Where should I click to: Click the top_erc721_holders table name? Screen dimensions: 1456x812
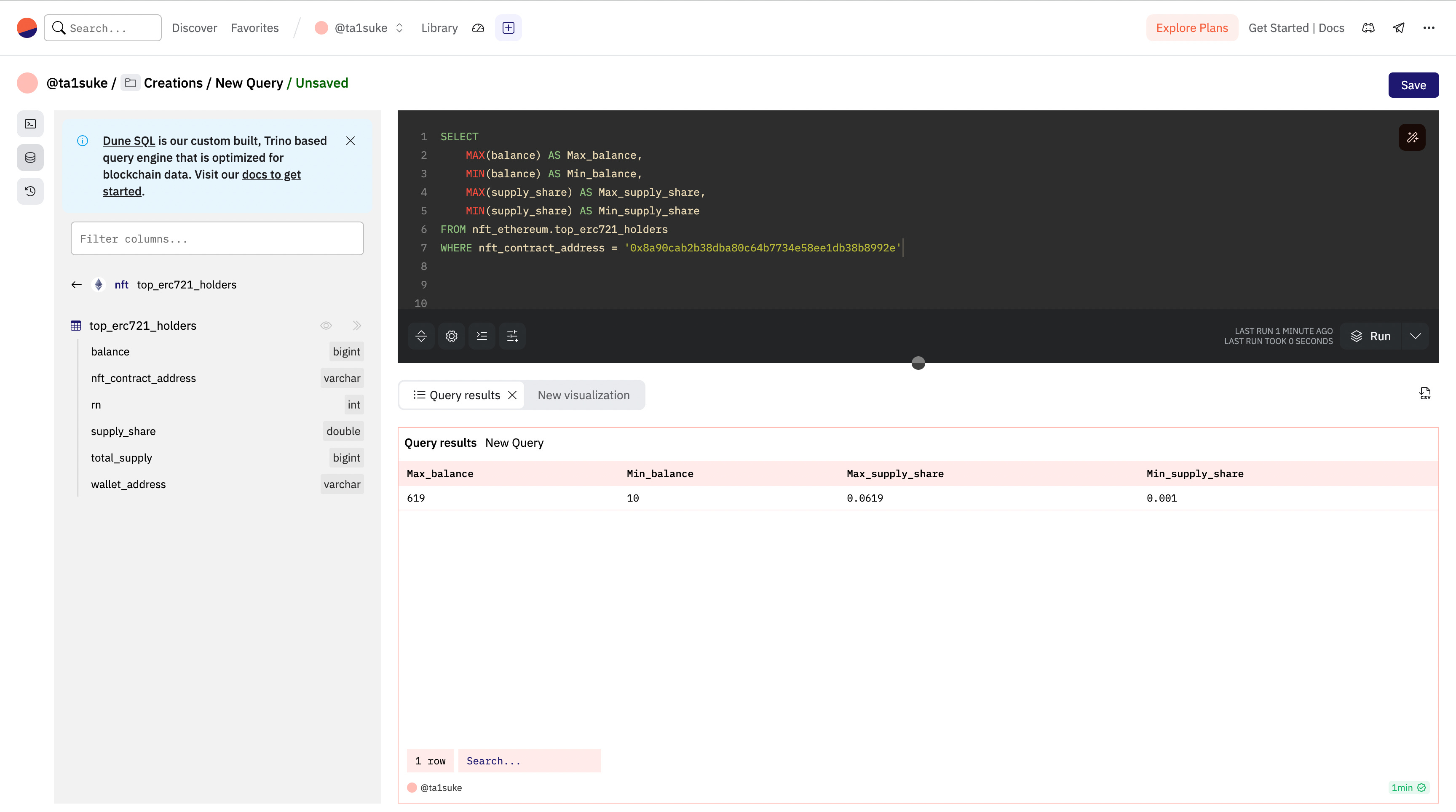pyautogui.click(x=142, y=326)
